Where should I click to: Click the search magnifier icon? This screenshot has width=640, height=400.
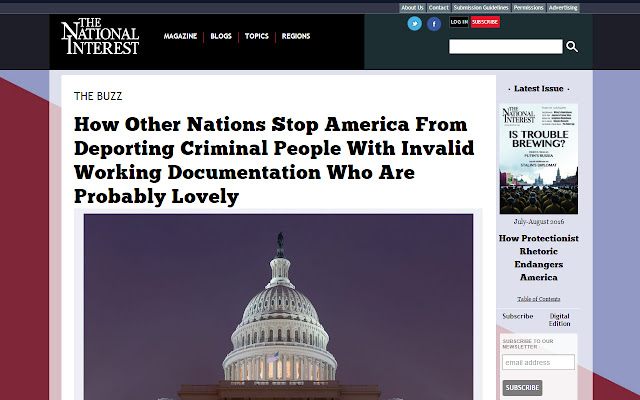click(572, 47)
